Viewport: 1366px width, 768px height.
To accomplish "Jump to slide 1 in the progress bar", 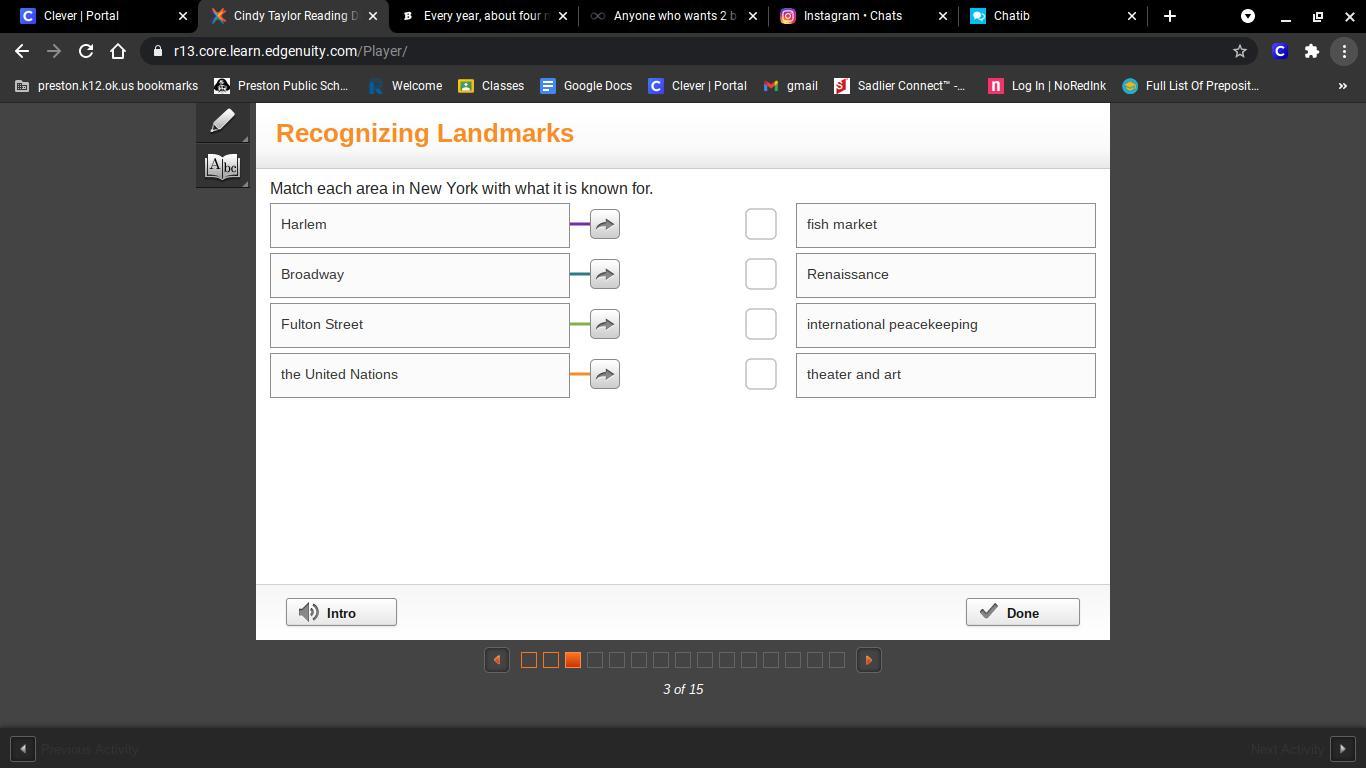I will click(529, 660).
